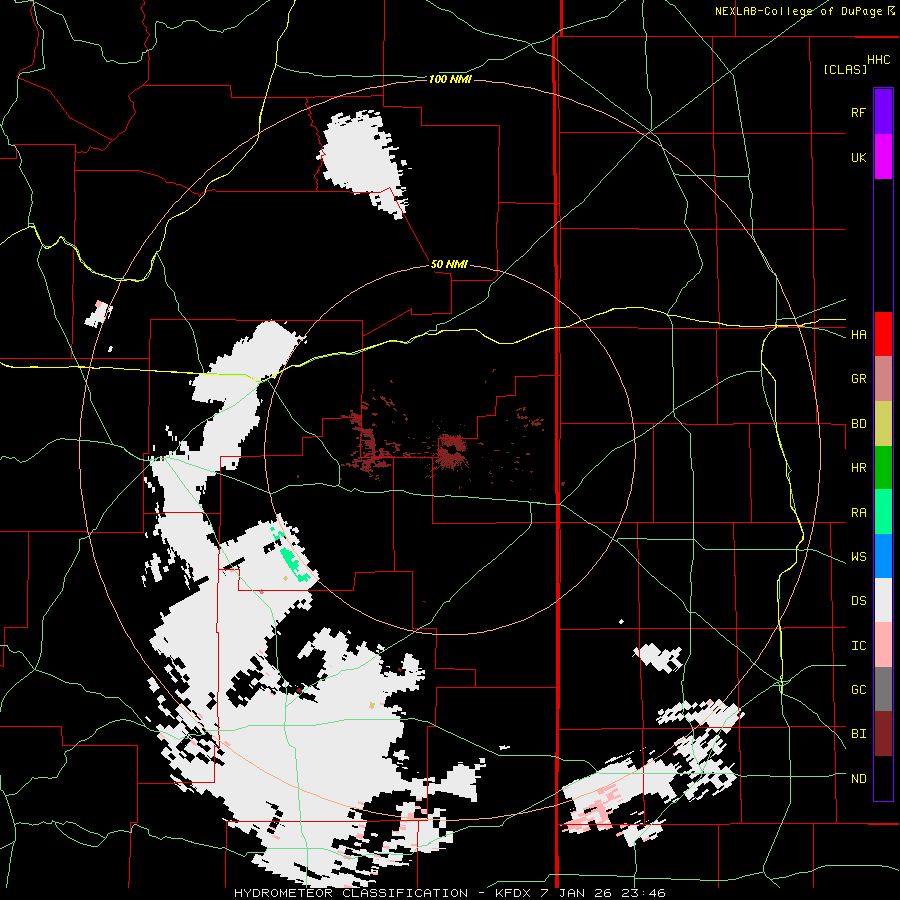Click the GC gray legend swatch
Image resolution: width=900 pixels, height=900 pixels.
[x=883, y=689]
